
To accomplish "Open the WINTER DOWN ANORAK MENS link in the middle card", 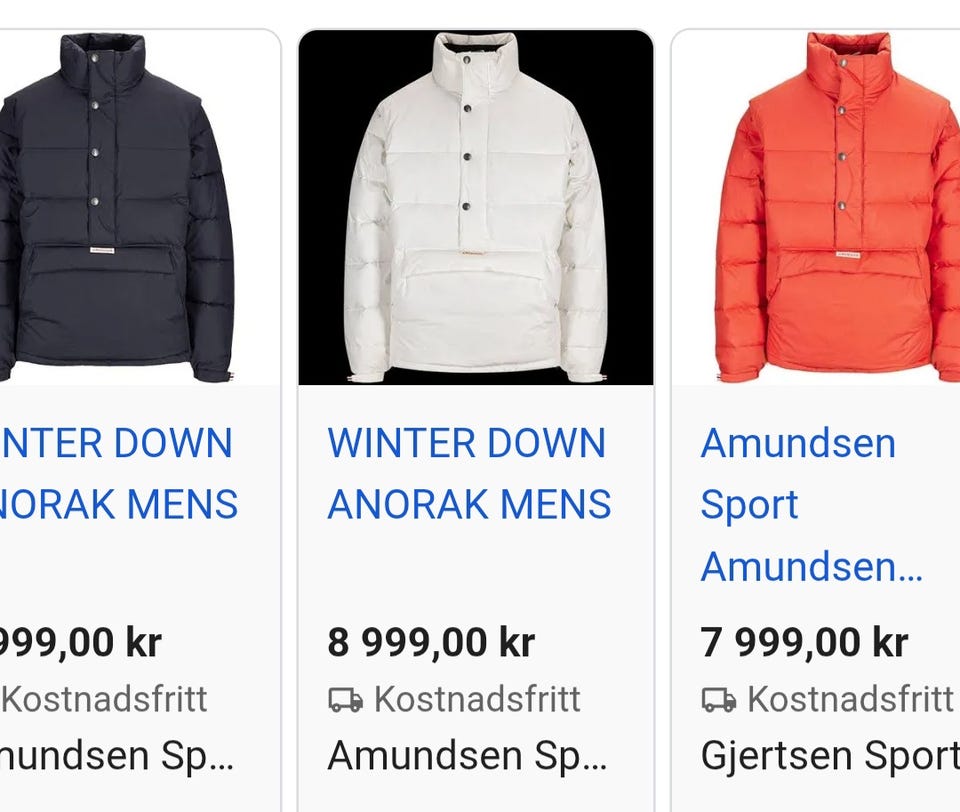I will click(470, 473).
